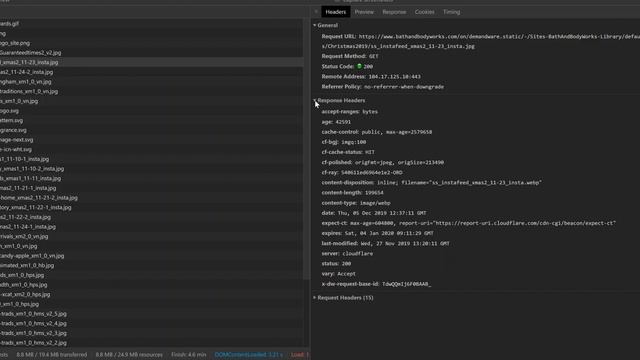Close the request details panel
640x360 pixels.
tap(316, 12)
